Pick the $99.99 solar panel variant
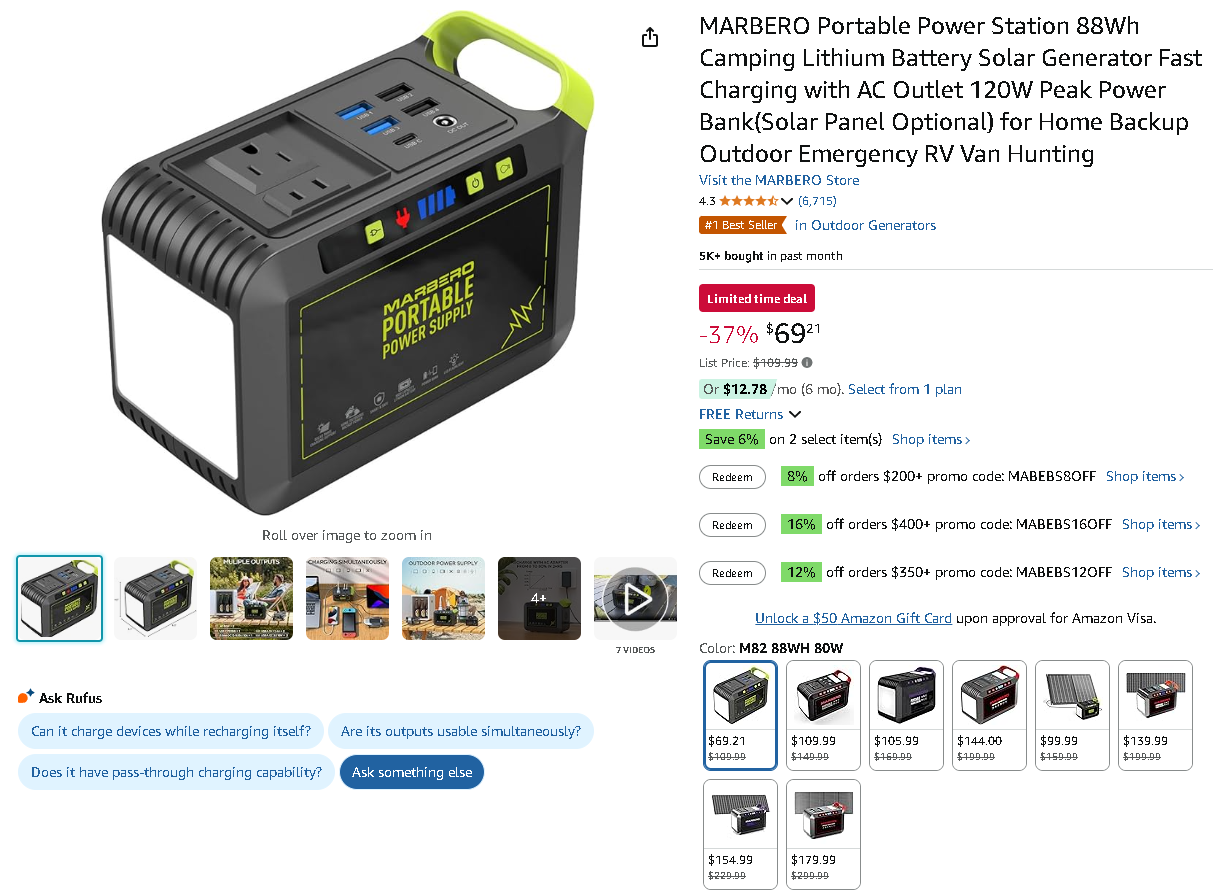Image resolution: width=1219 pixels, height=894 pixels. click(x=1072, y=715)
